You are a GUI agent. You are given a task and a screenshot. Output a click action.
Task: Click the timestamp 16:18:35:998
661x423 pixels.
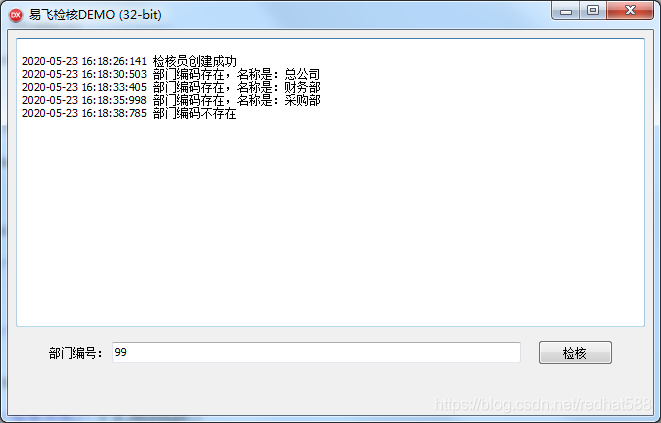114,101
